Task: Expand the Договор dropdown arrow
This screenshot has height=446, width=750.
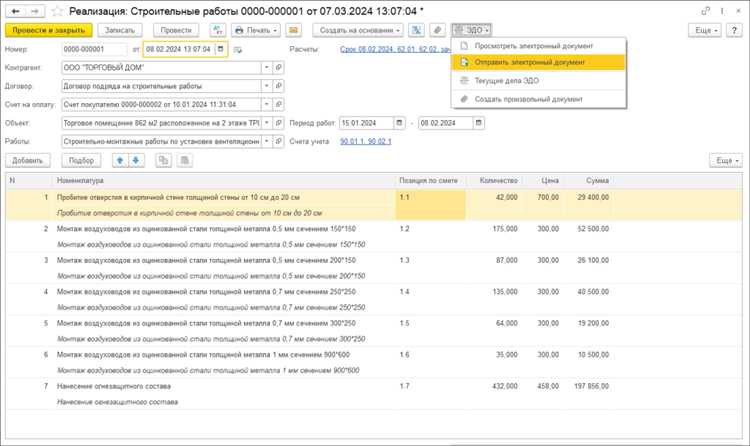Action: pos(267,86)
